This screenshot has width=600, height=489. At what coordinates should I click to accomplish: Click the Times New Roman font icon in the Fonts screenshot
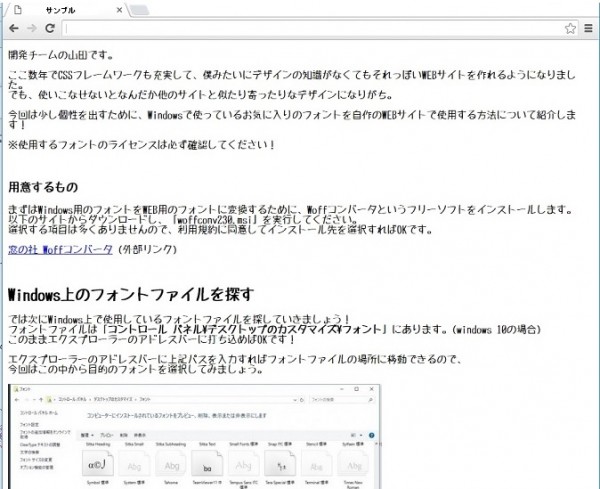(x=353, y=463)
